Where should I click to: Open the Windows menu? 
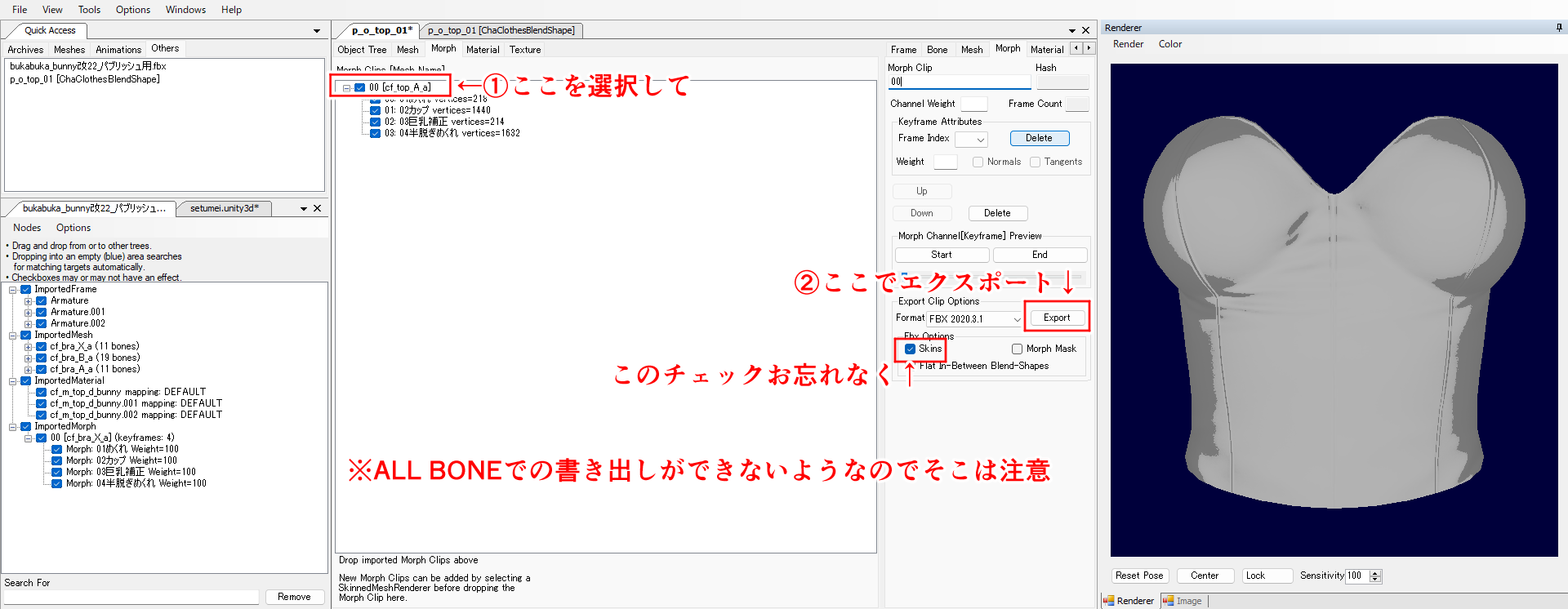(185, 10)
